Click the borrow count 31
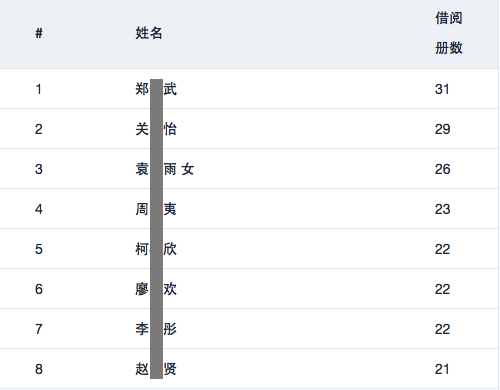Image resolution: width=500 pixels, height=390 pixels. [x=442, y=89]
